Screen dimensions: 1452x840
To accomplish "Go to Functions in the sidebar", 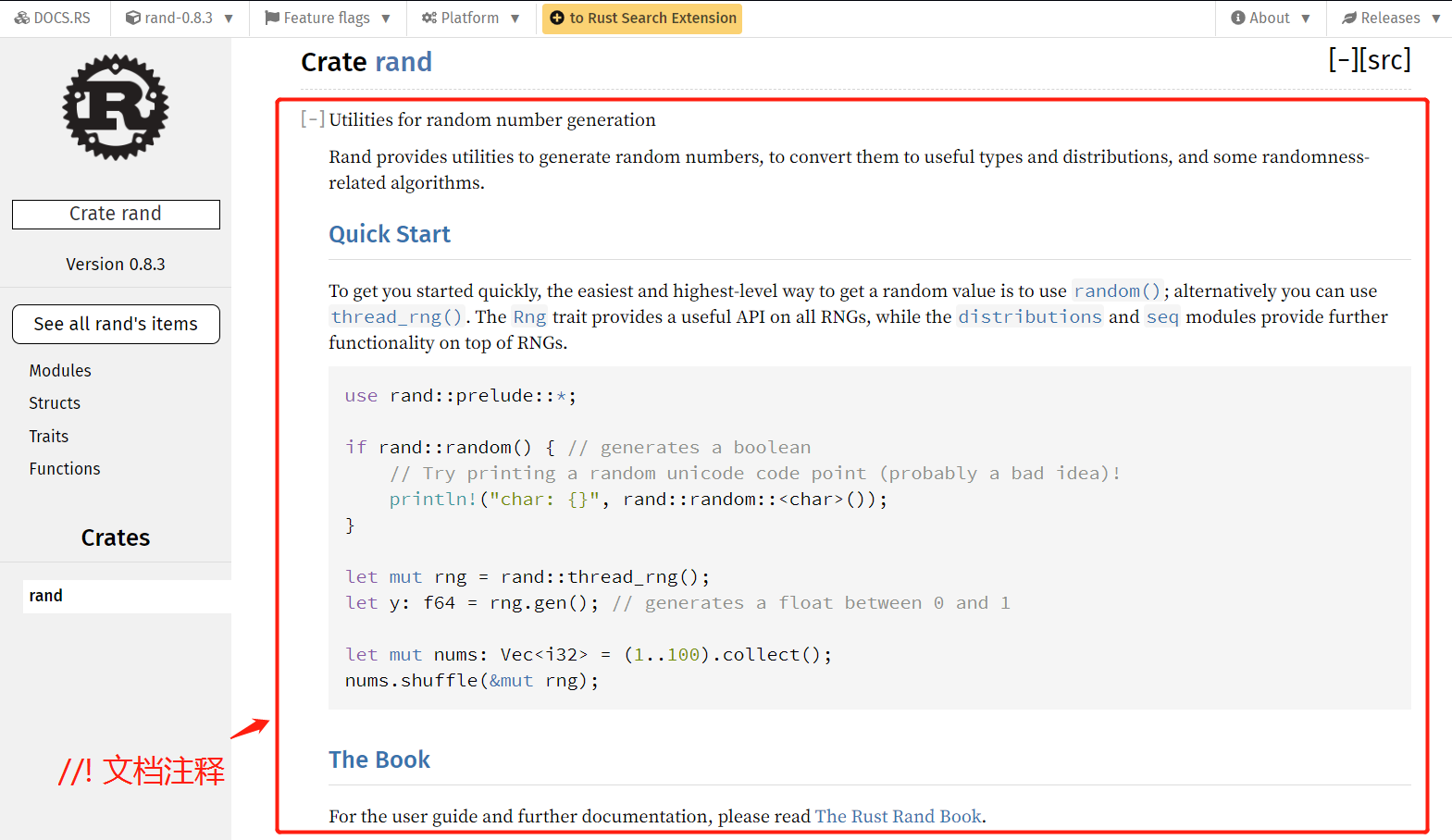I will pyautogui.click(x=65, y=469).
